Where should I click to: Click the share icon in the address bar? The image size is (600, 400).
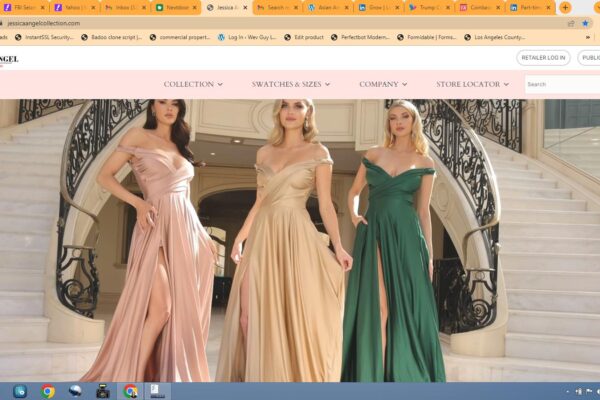pyautogui.click(x=571, y=22)
